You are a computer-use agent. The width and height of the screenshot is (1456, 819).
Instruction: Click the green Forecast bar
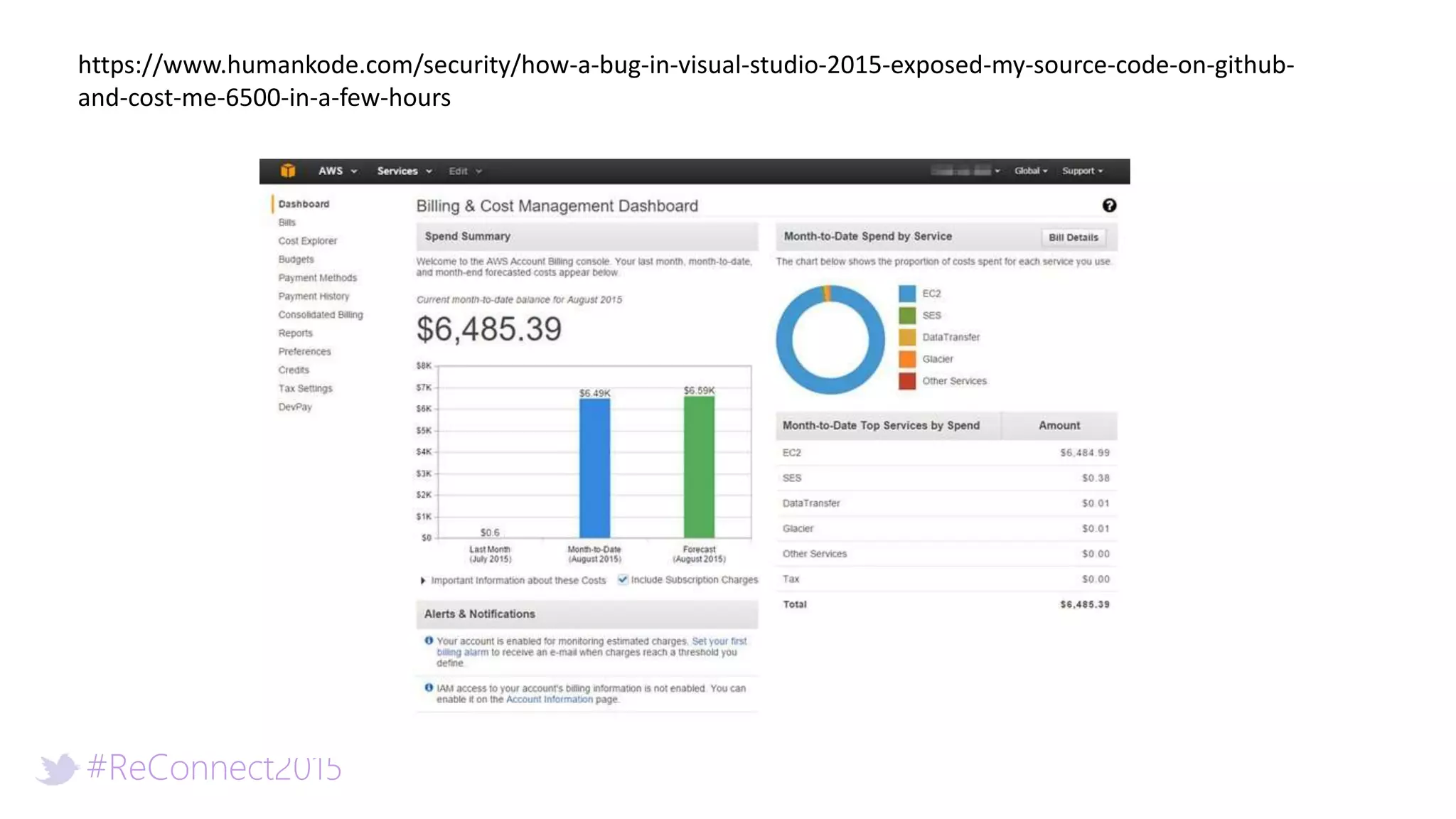point(699,466)
